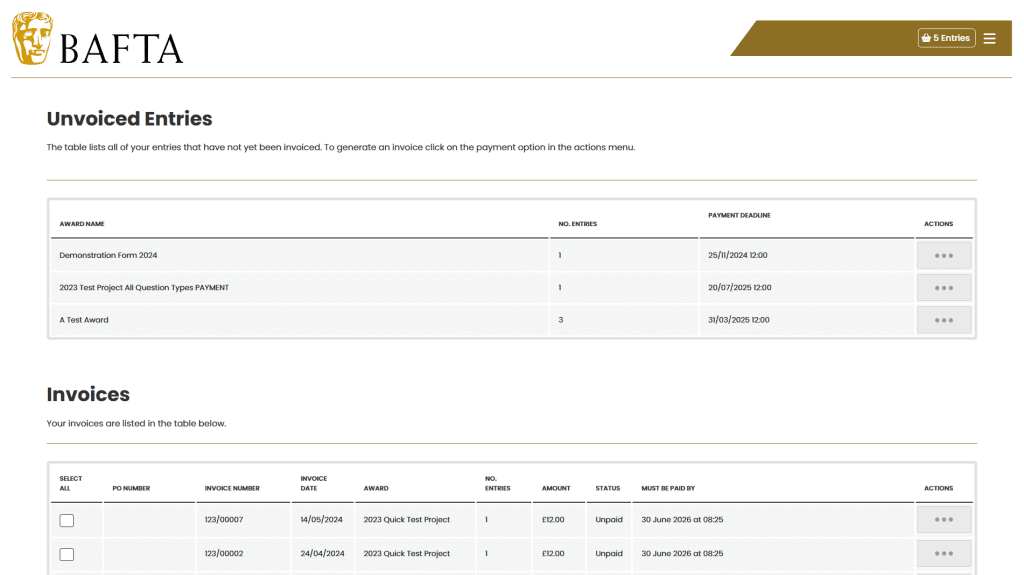Open the 5 Entries basket button
Image resolution: width=1024 pixels, height=575 pixels.
point(946,38)
